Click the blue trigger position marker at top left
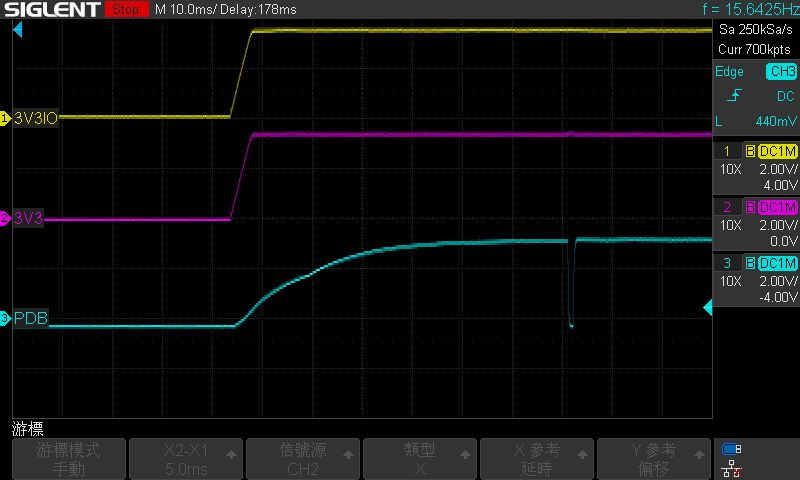The image size is (800, 480). (18, 30)
